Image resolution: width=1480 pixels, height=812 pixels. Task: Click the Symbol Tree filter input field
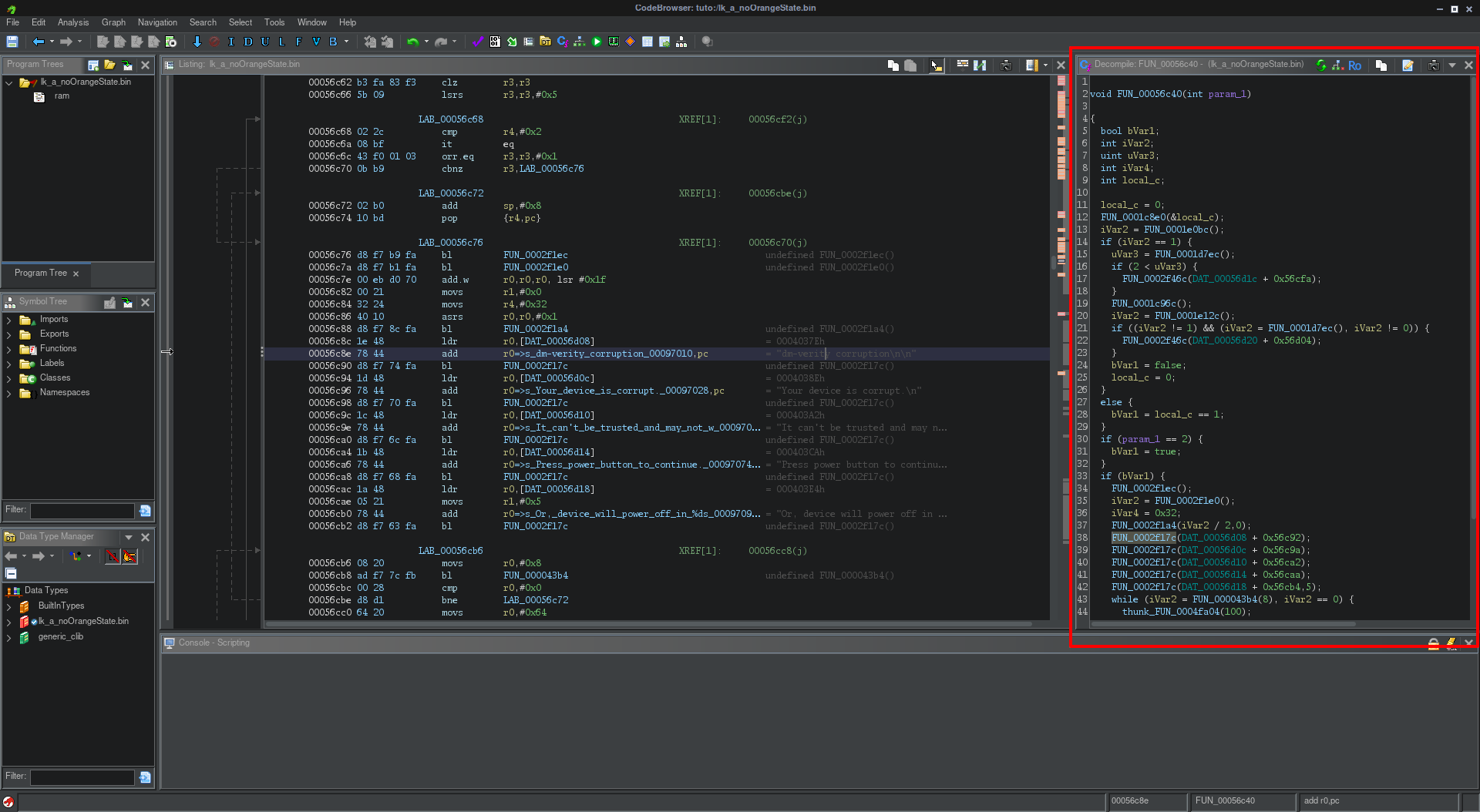pyautogui.click(x=82, y=511)
